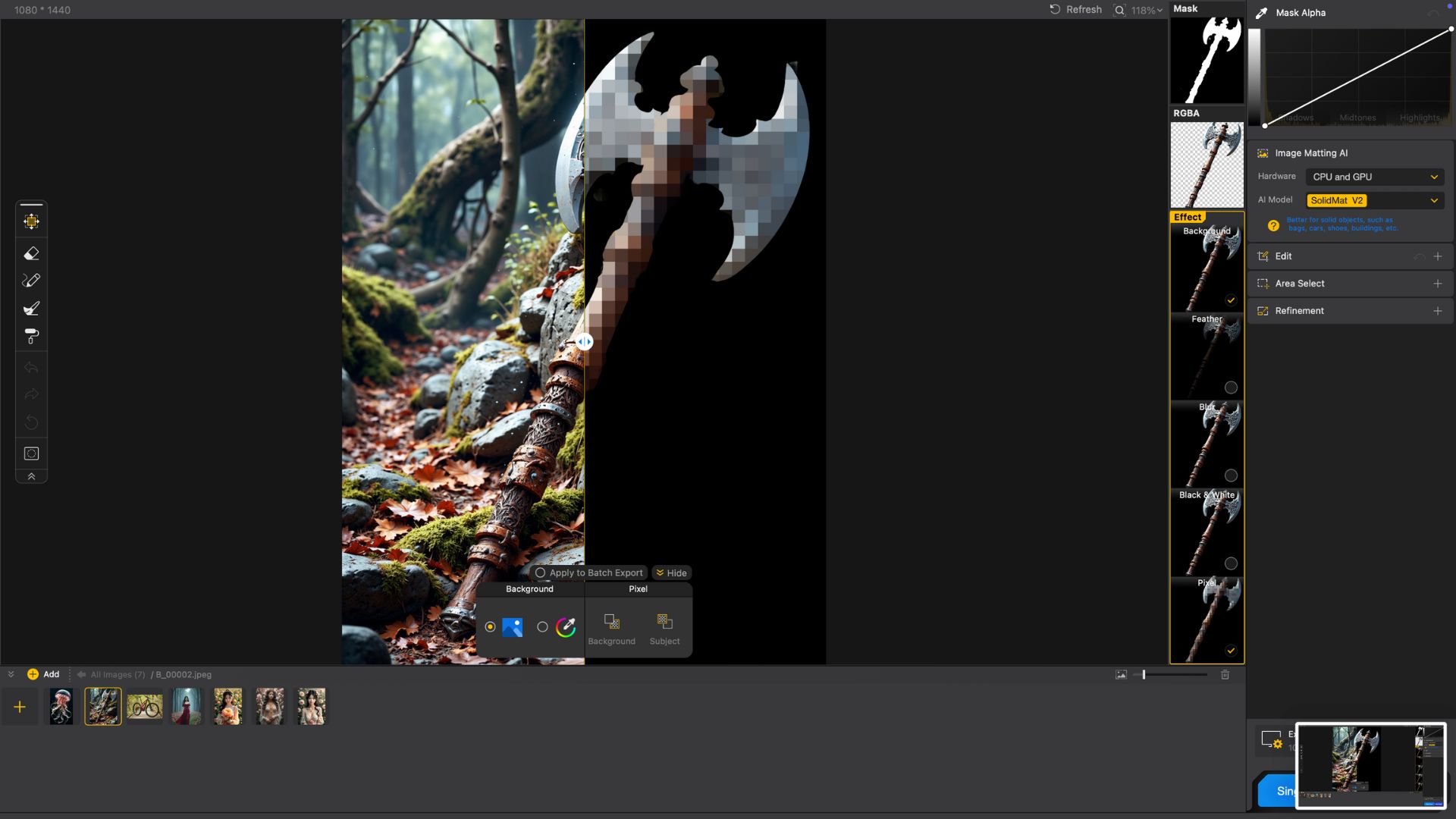The width and height of the screenshot is (1456, 819).
Task: Select the move/transform tool in left toolbar
Action: tap(31, 221)
